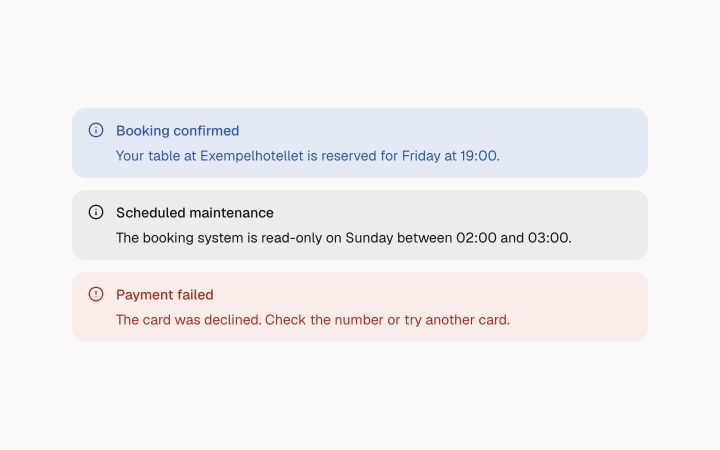Select the "Booking confirmed" heading
Screen dimensions: 720x450
(177, 131)
